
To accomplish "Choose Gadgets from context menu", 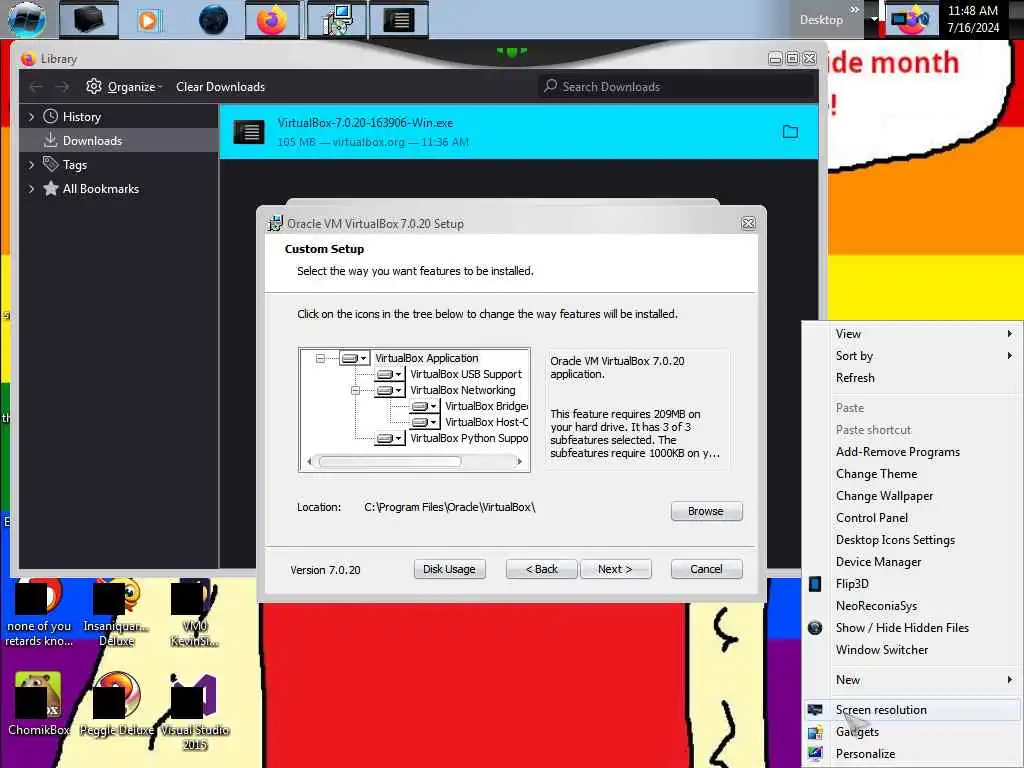I will [x=914, y=731].
